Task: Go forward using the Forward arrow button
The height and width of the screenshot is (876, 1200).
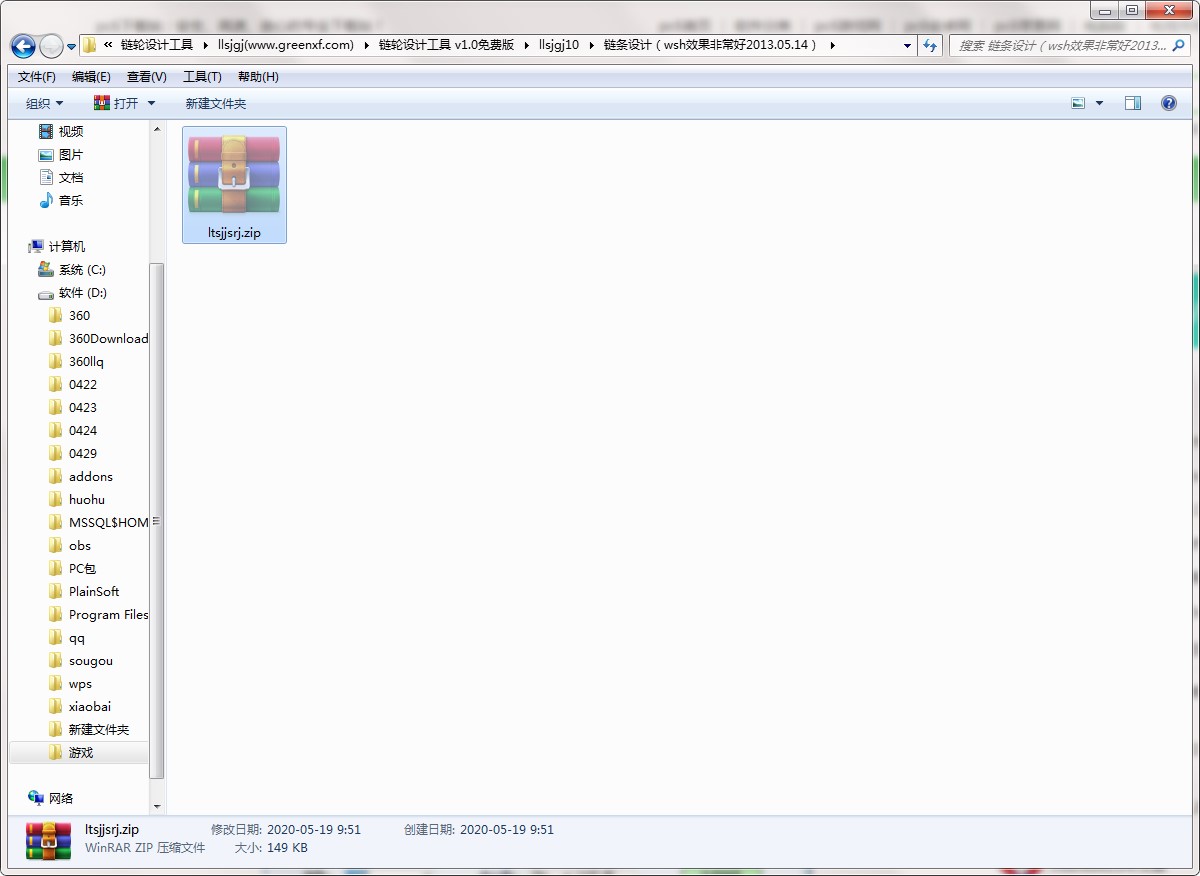Action: (x=51, y=45)
